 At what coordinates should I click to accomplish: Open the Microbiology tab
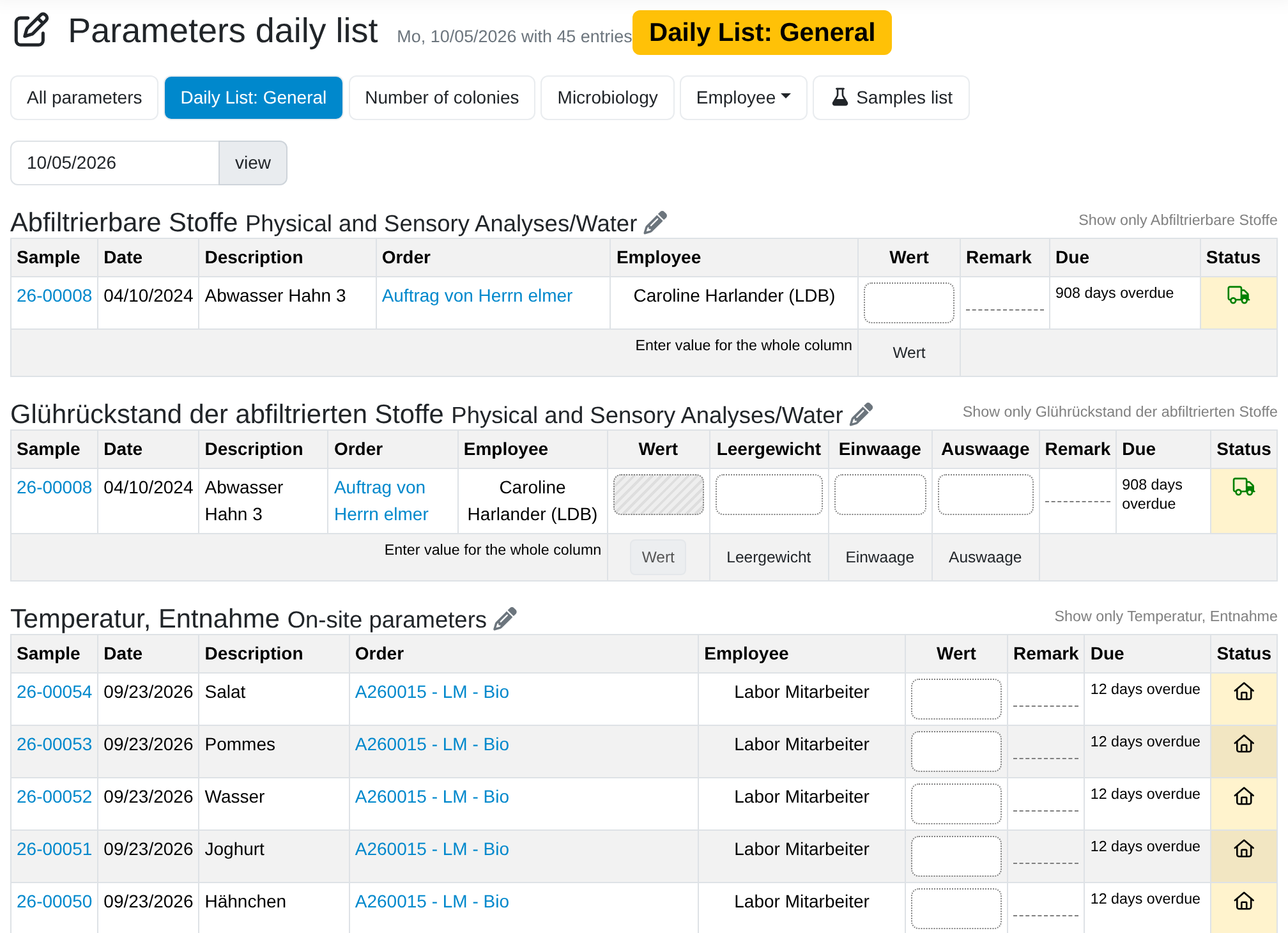tap(607, 98)
